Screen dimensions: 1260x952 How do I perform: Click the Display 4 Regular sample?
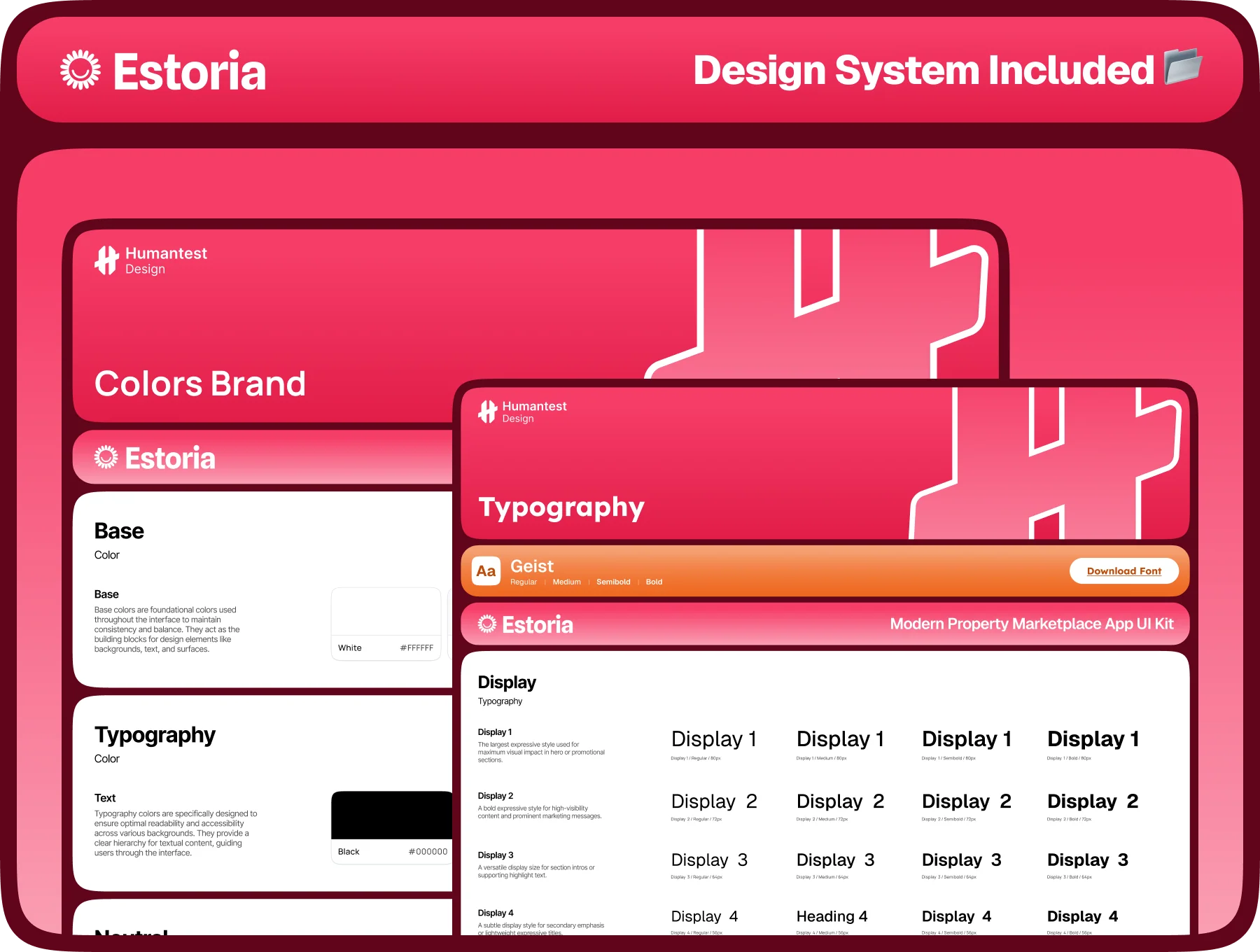point(704,917)
